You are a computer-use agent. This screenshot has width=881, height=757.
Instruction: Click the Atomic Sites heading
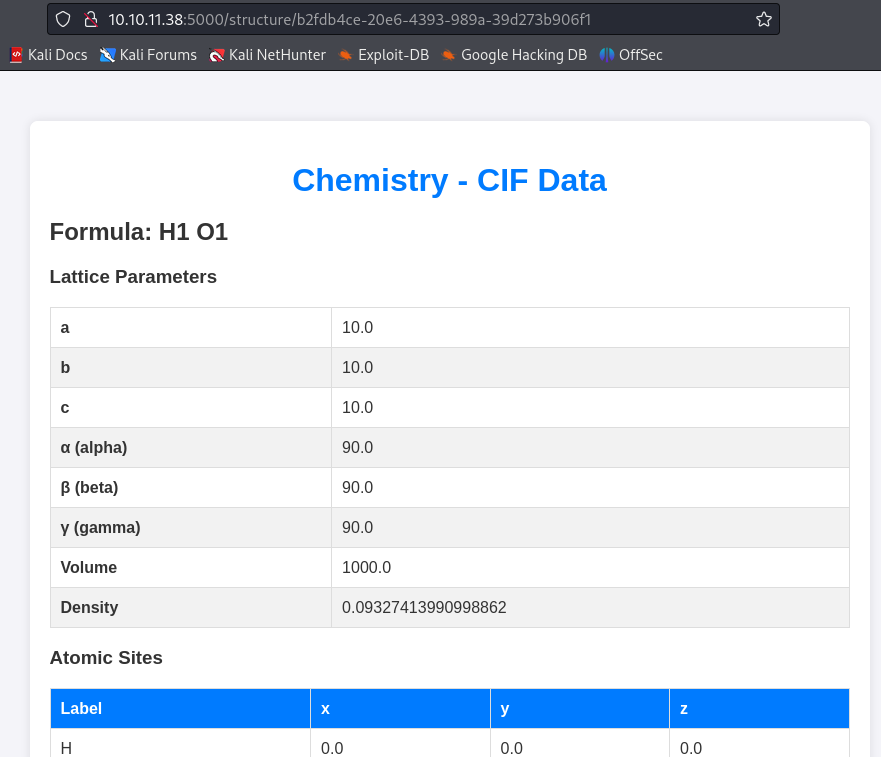(x=106, y=658)
